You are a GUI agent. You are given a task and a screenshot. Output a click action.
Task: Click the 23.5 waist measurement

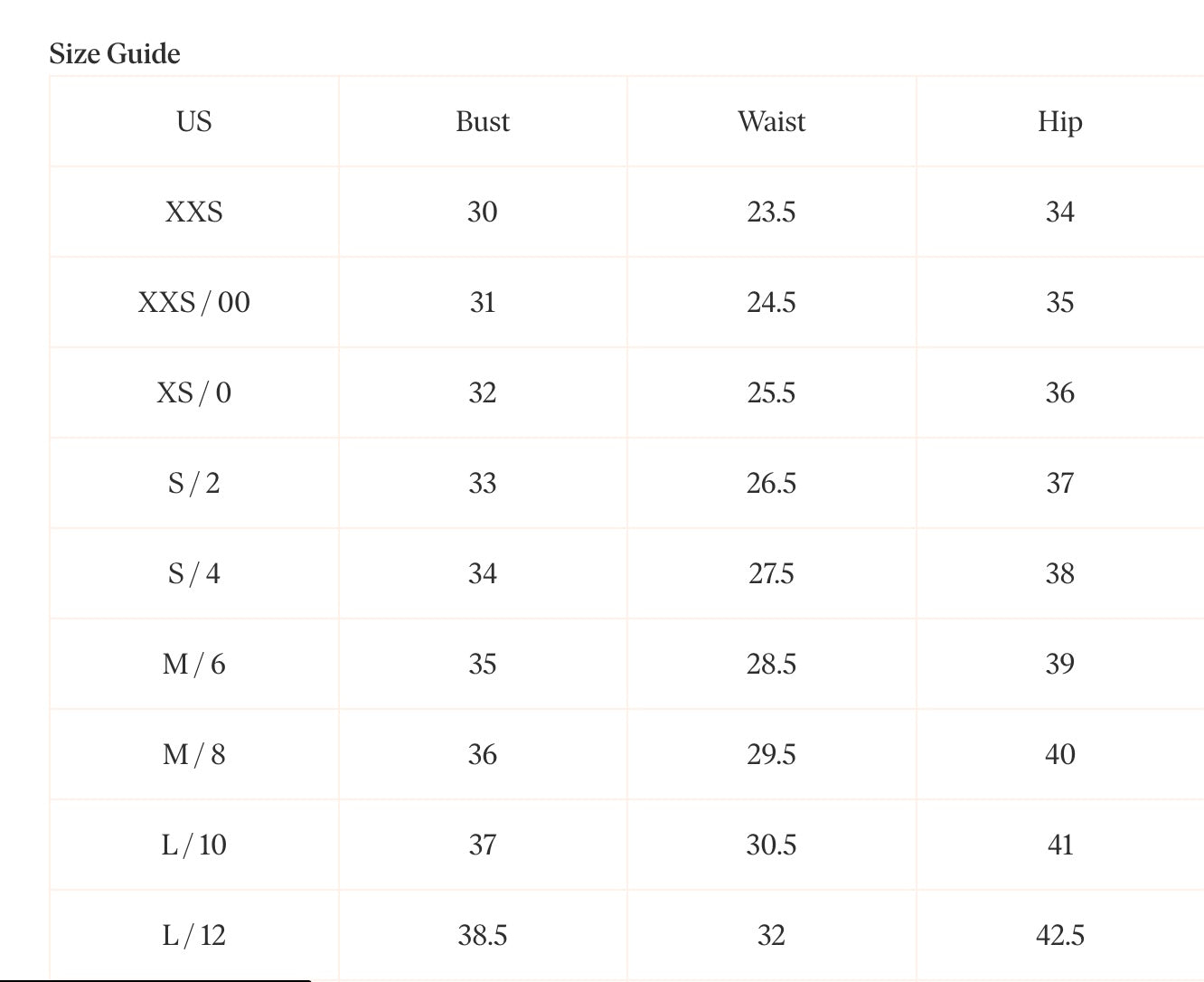coord(771,212)
